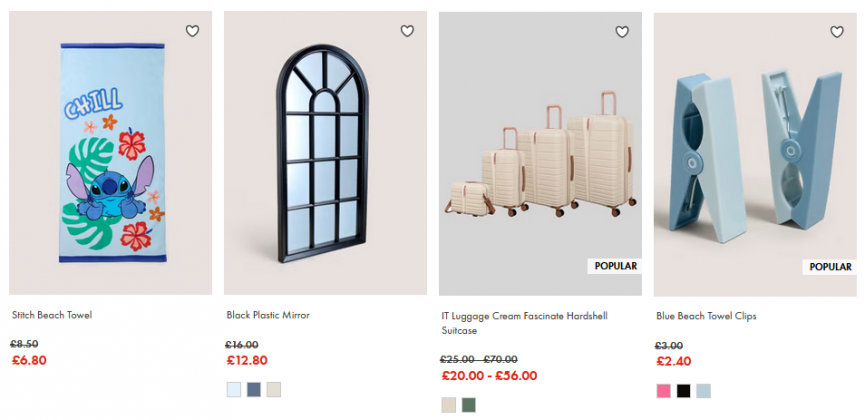Pick the cream mirror colour swatch
Image resolution: width=865 pixels, height=420 pixels.
[274, 390]
